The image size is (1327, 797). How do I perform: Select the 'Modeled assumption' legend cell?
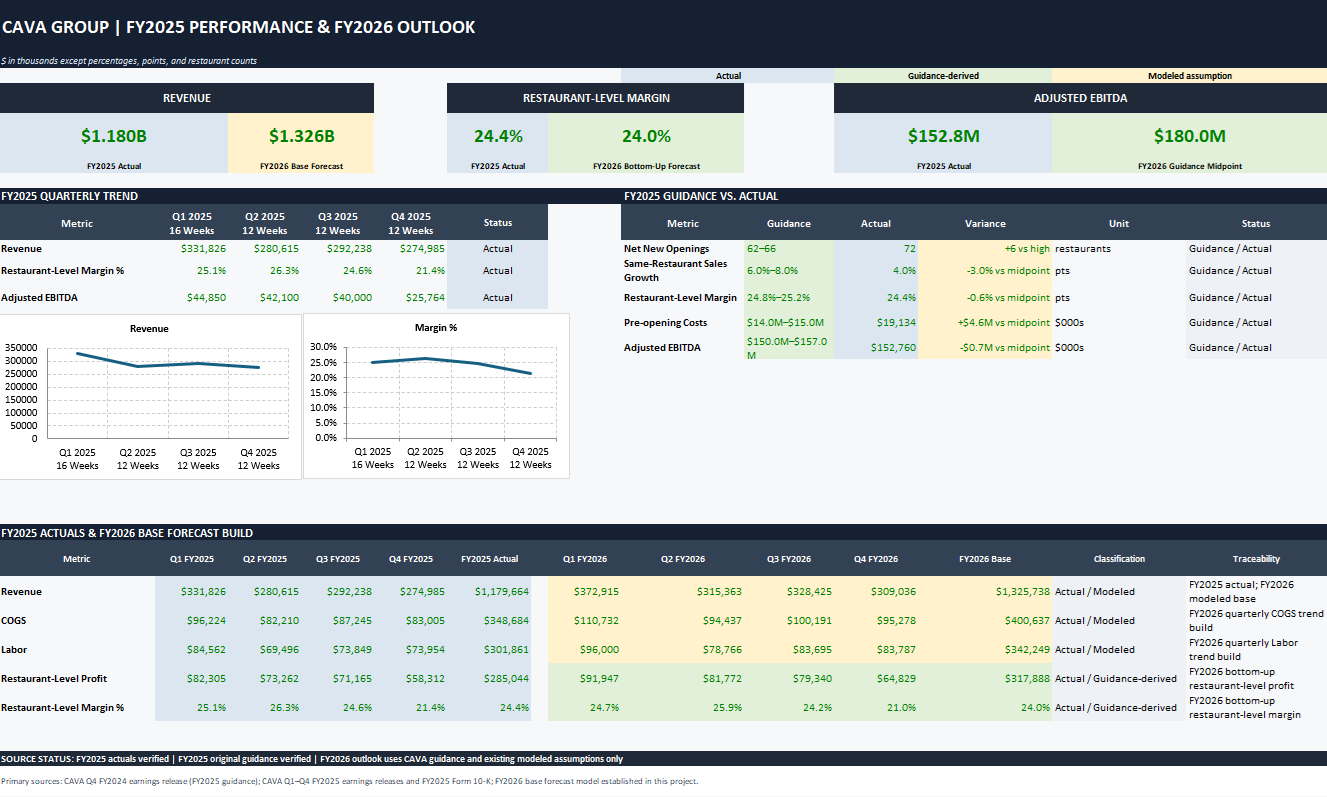1189,76
